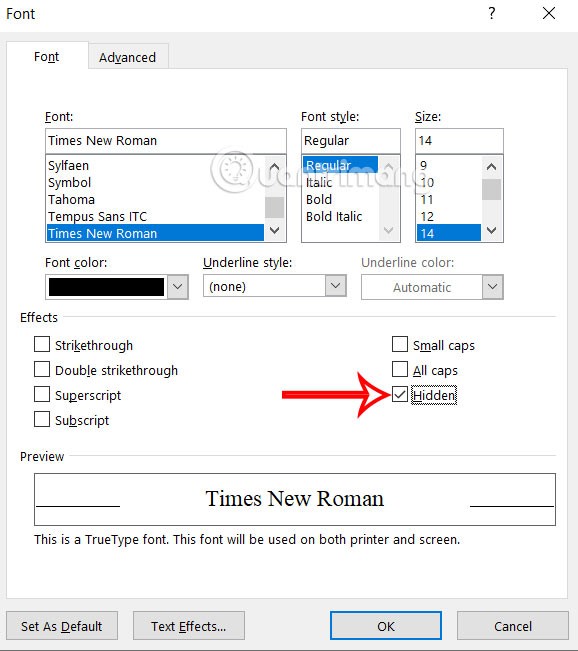Close the Font dialog with X
578x651 pixels.
549,14
